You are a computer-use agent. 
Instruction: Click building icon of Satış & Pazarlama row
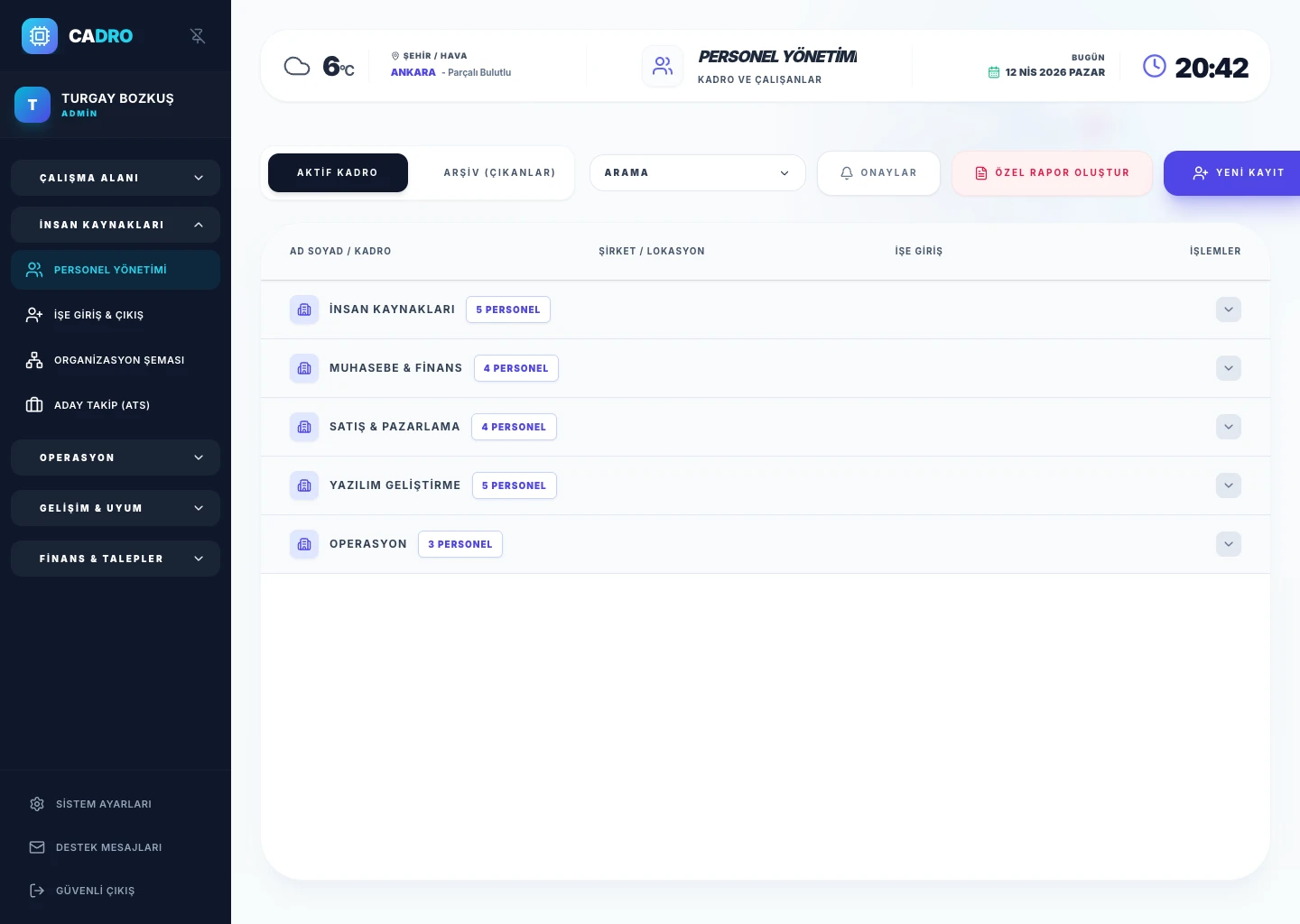point(304,427)
